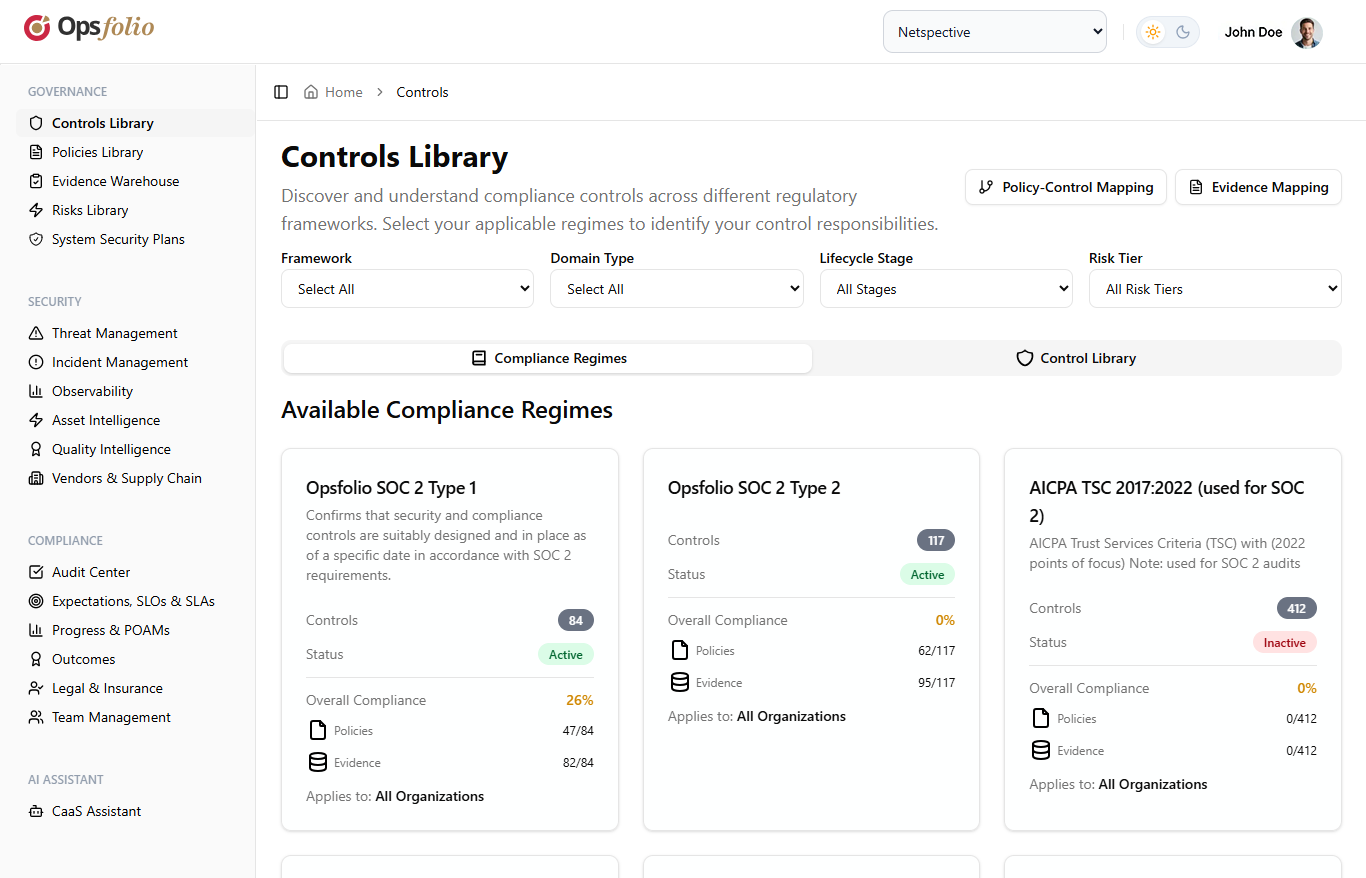Launch the CaaS Assistant
The height and width of the screenshot is (878, 1366).
point(95,811)
